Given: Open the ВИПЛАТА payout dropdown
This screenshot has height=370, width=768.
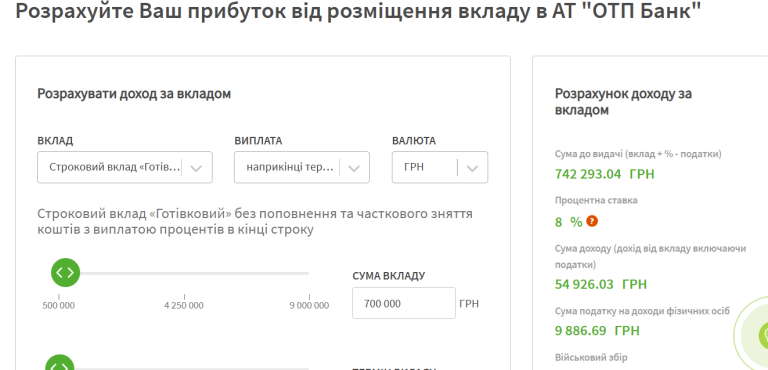Looking at the screenshot, I should (302, 167).
